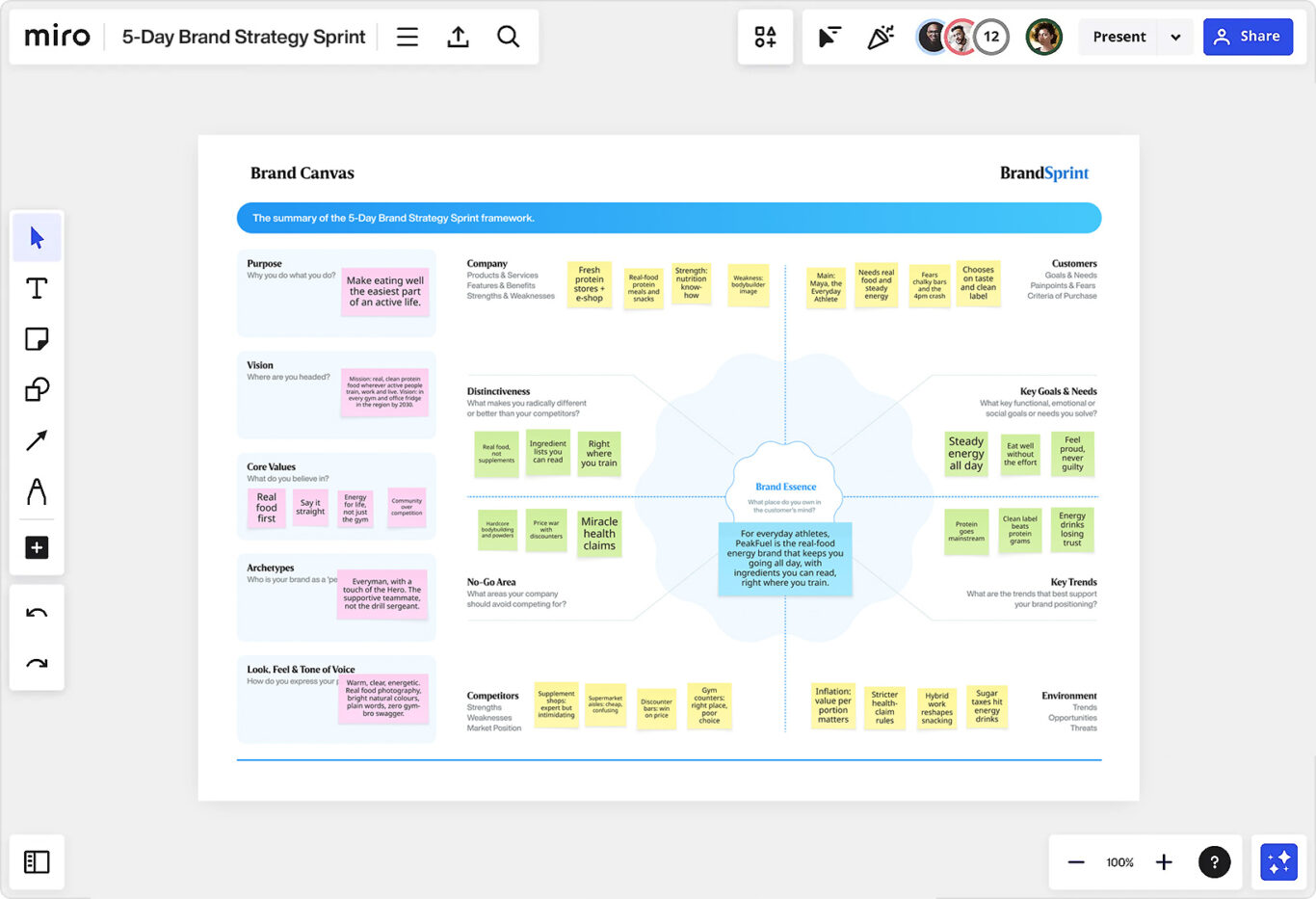Select 'Inflation: value per portion' note
The image size is (1316, 899).
coord(833,705)
